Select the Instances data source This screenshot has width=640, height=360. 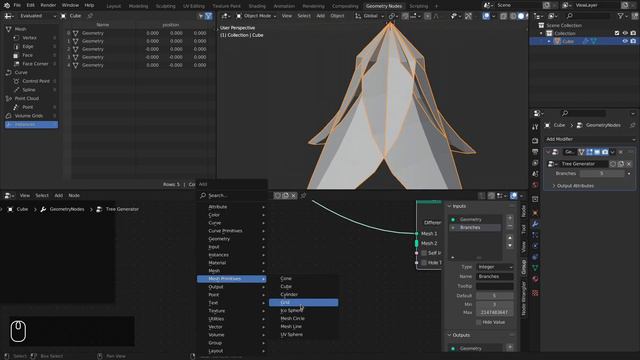point(31,124)
